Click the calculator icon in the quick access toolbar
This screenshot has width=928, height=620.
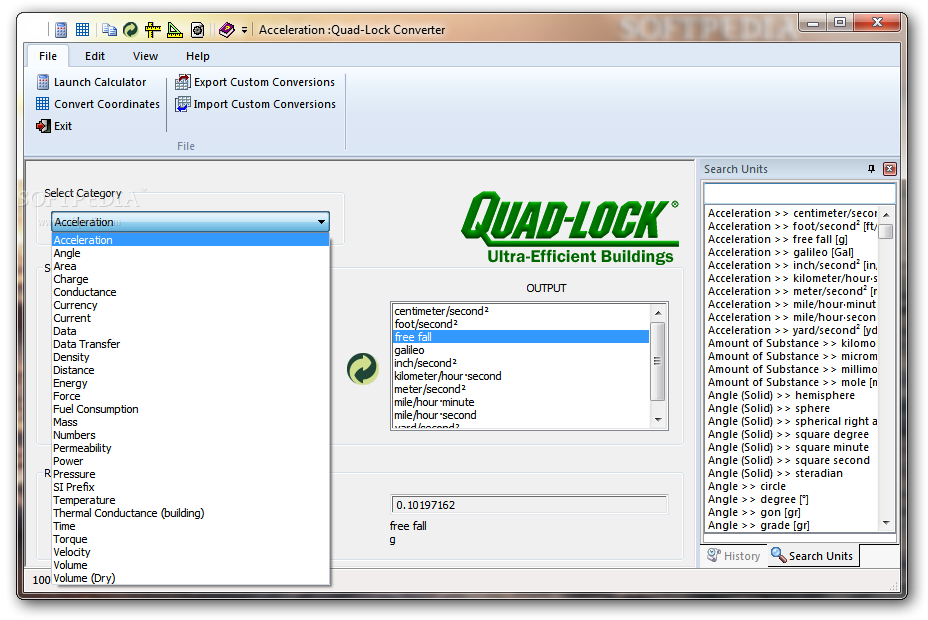[60, 29]
